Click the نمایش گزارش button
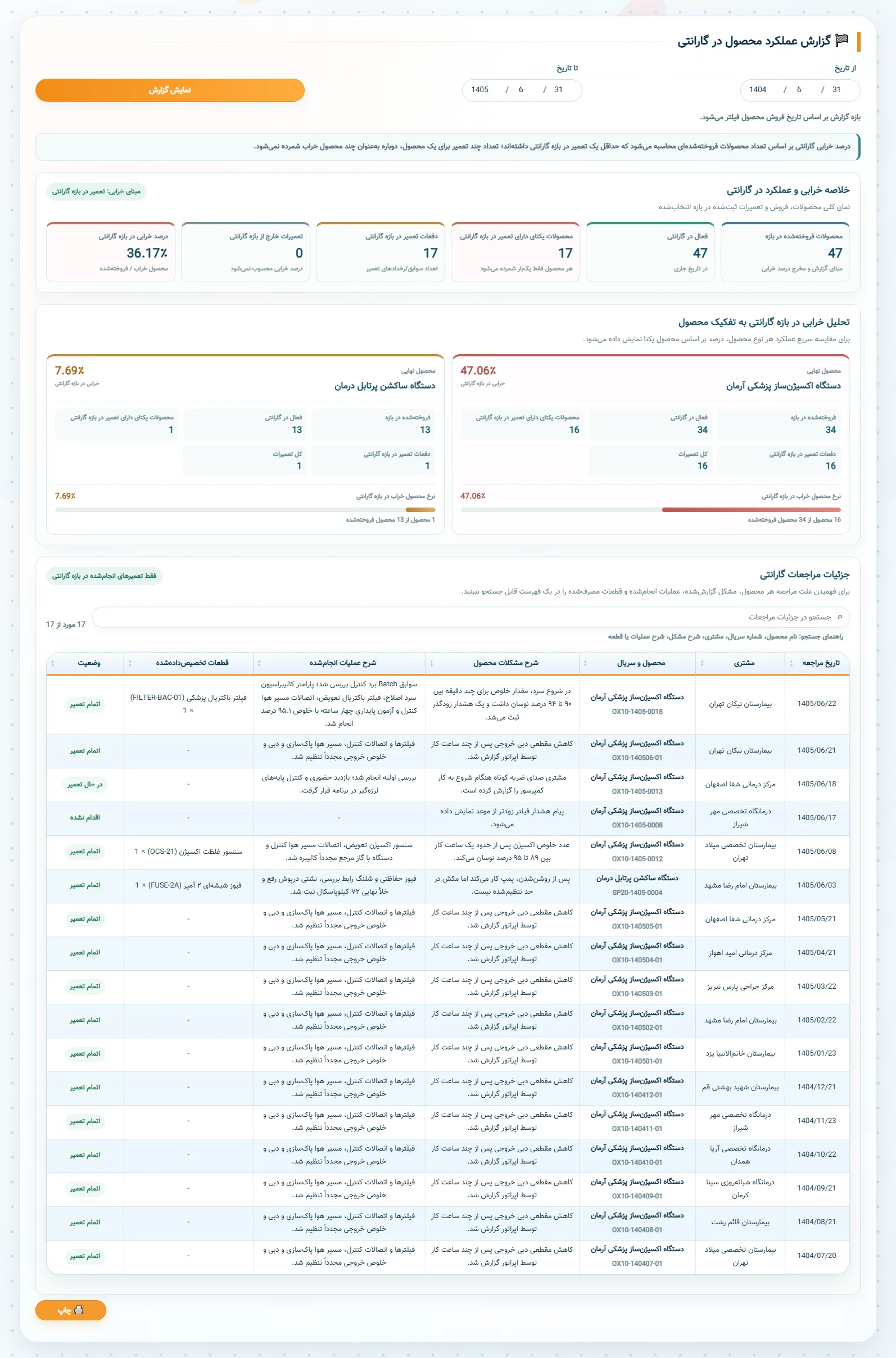The width and height of the screenshot is (896, 1358). pos(170,90)
